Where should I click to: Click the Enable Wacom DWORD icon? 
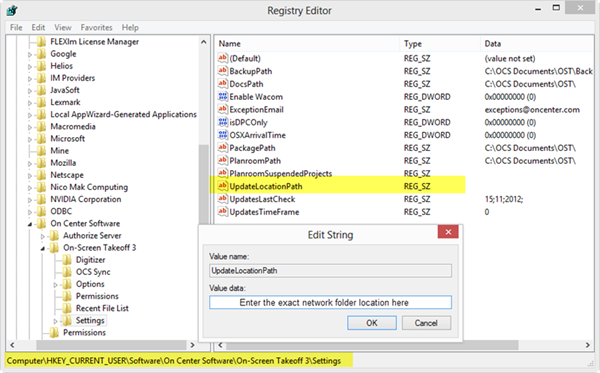click(x=222, y=96)
